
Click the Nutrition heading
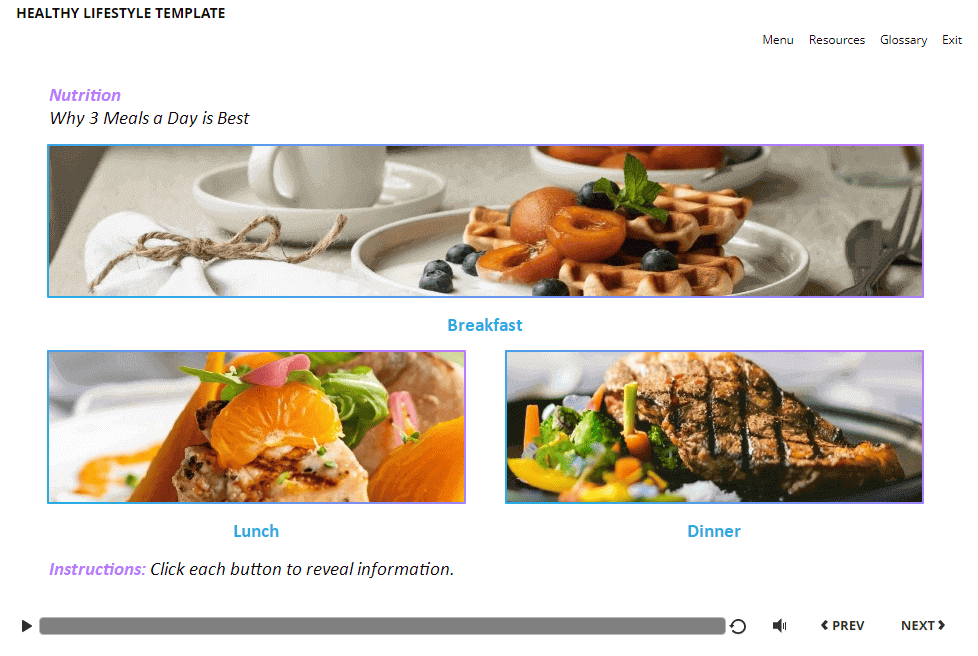pyautogui.click(x=85, y=95)
